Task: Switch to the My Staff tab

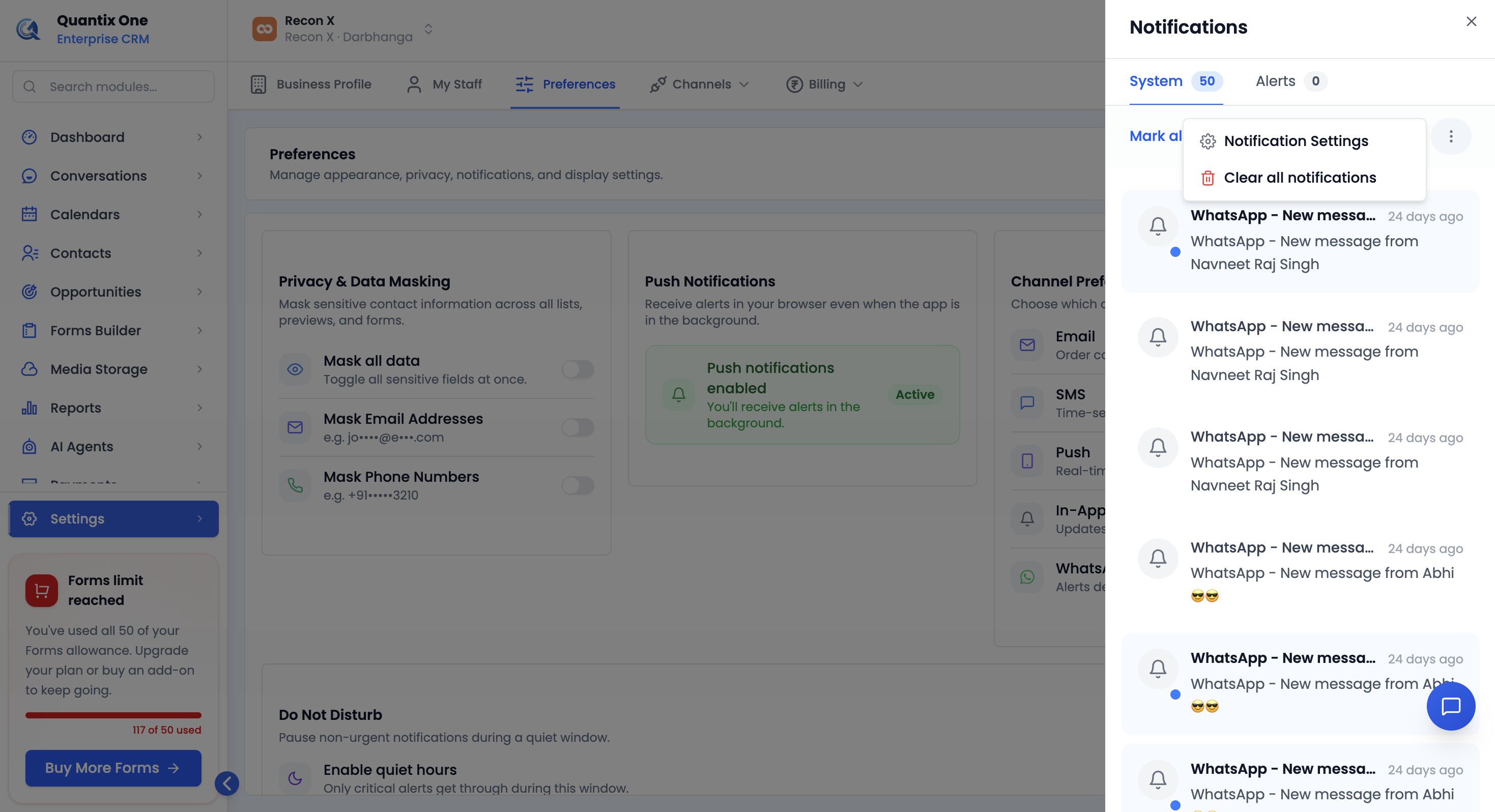Action: 445,84
